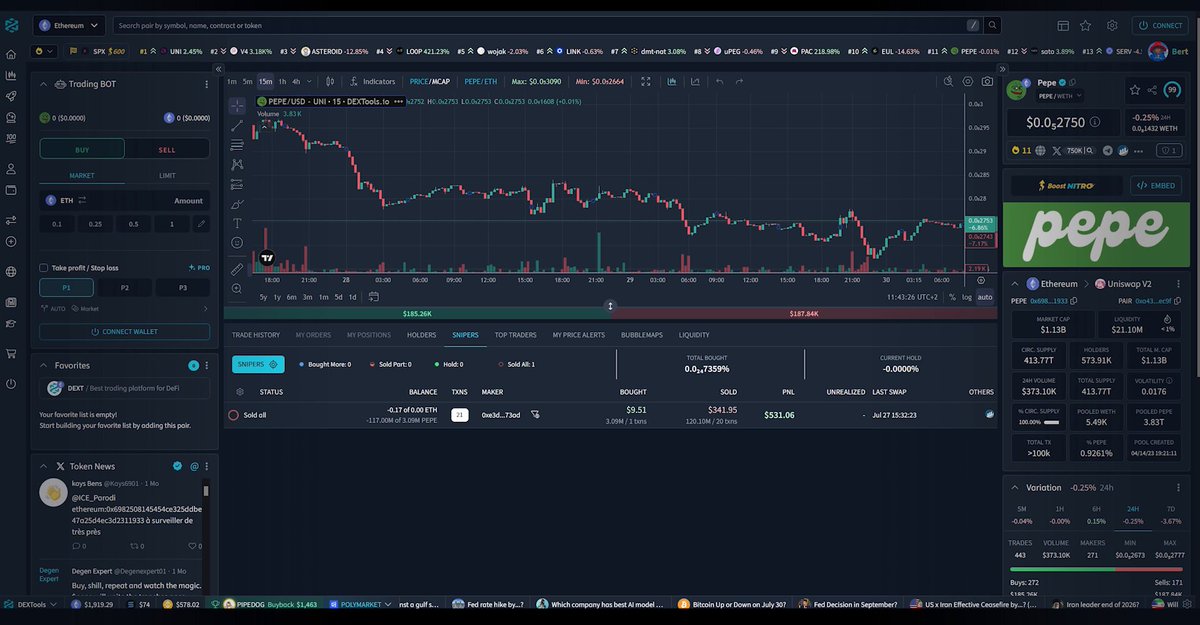The width and height of the screenshot is (1200, 625).
Task: Open the home icon in left sidebar
Action: 11,54
